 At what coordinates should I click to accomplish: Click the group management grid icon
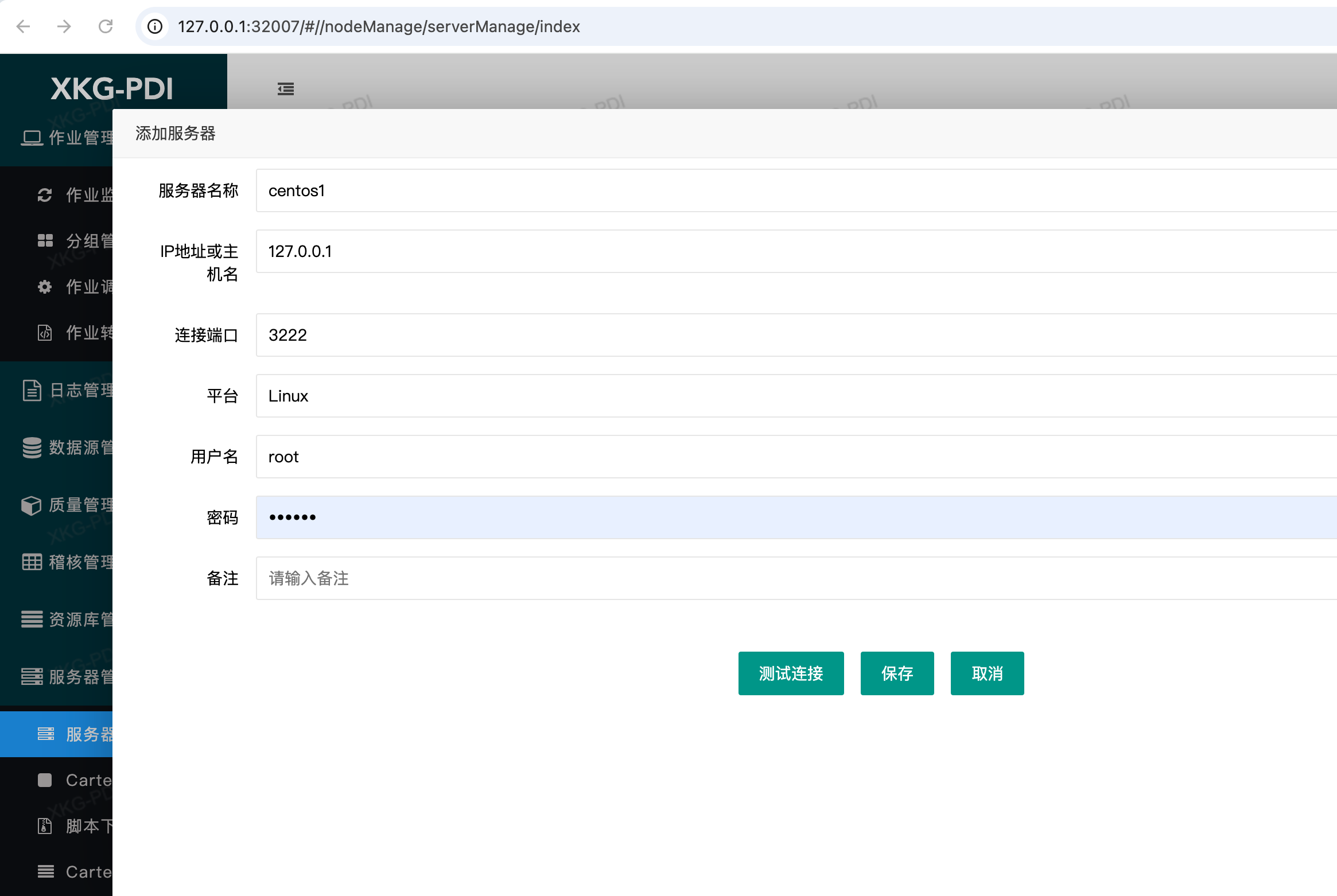pos(45,241)
